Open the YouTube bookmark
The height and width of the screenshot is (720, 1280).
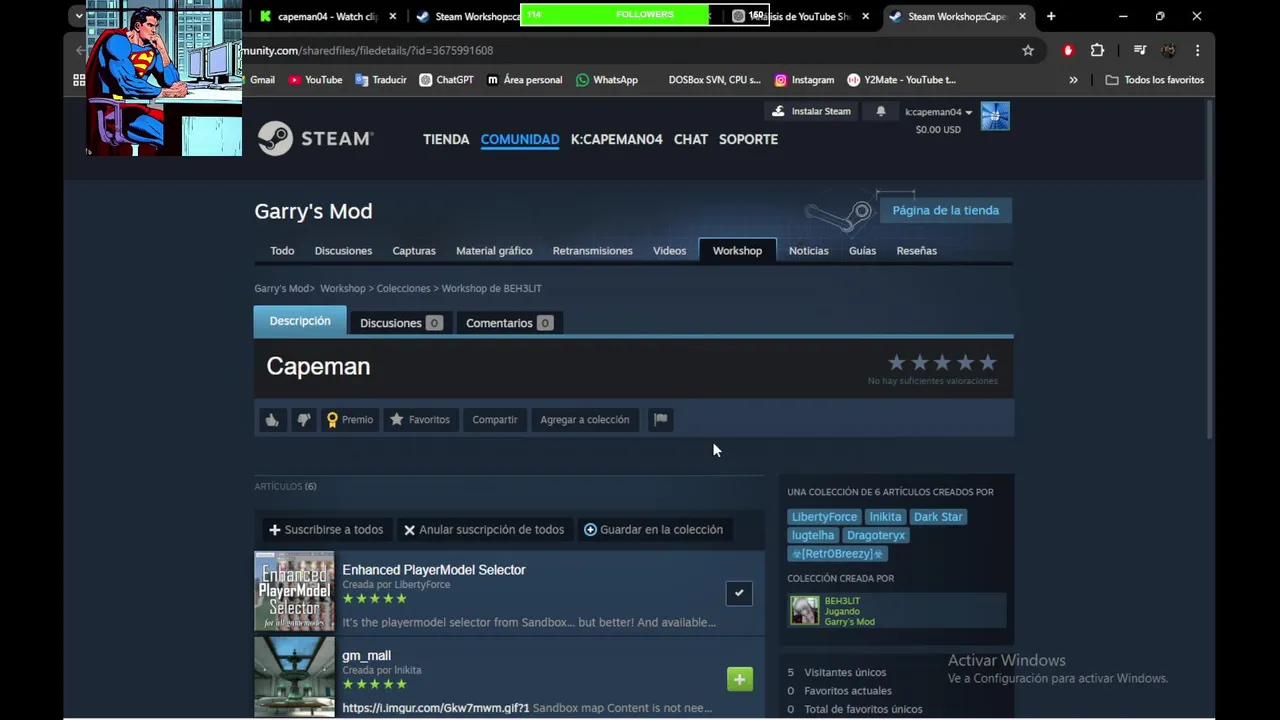coord(315,80)
